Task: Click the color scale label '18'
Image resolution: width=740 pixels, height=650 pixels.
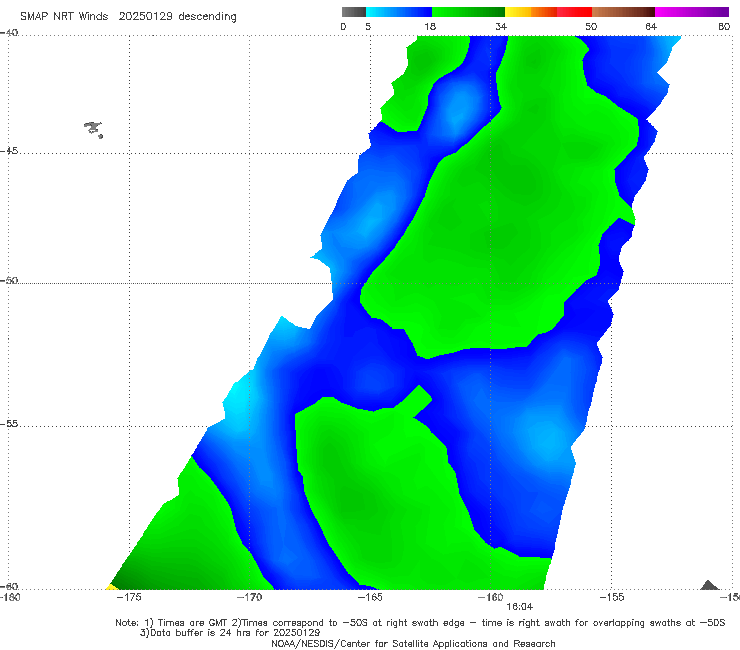Action: tap(430, 26)
